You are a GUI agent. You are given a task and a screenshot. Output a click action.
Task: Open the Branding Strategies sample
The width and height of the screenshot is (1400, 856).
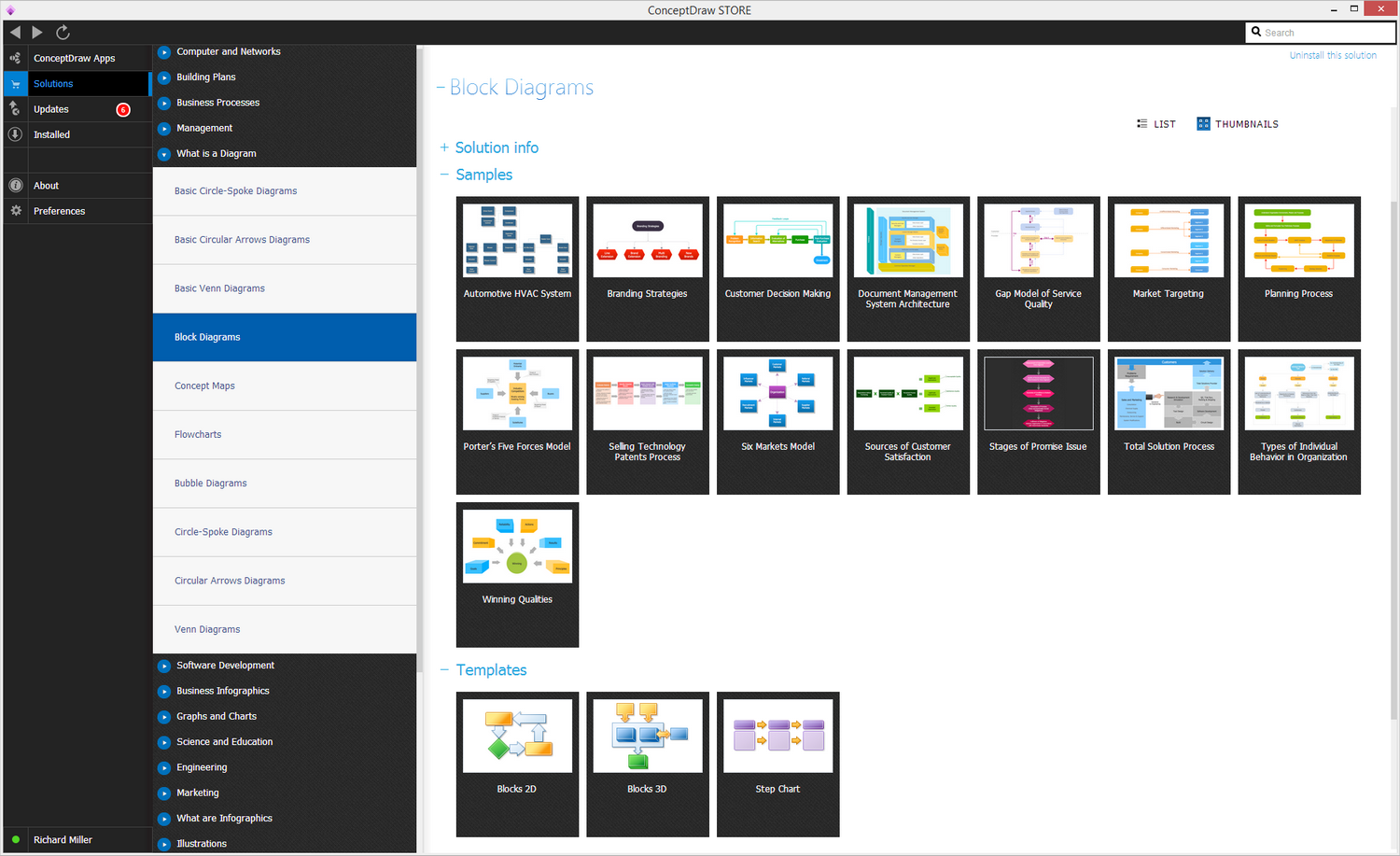pos(648,269)
